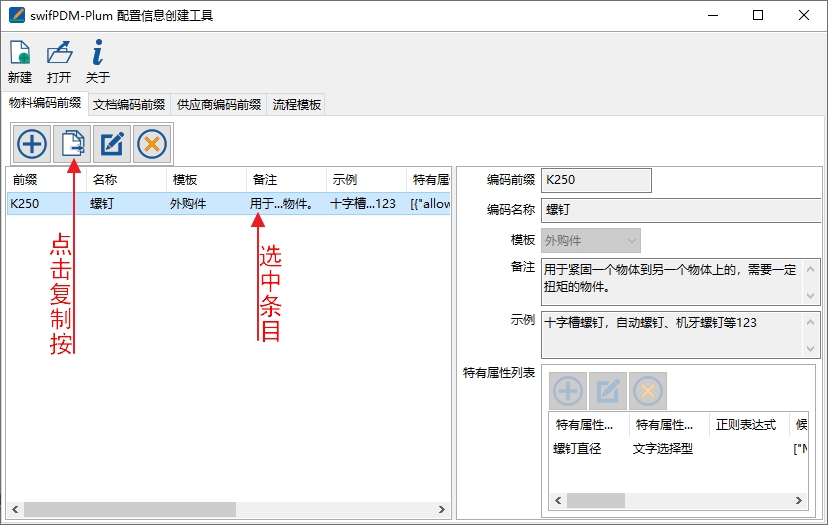Image resolution: width=828 pixels, height=525 pixels.
Task: Click the 新建 (New) toolbar icon
Action: [x=19, y=55]
